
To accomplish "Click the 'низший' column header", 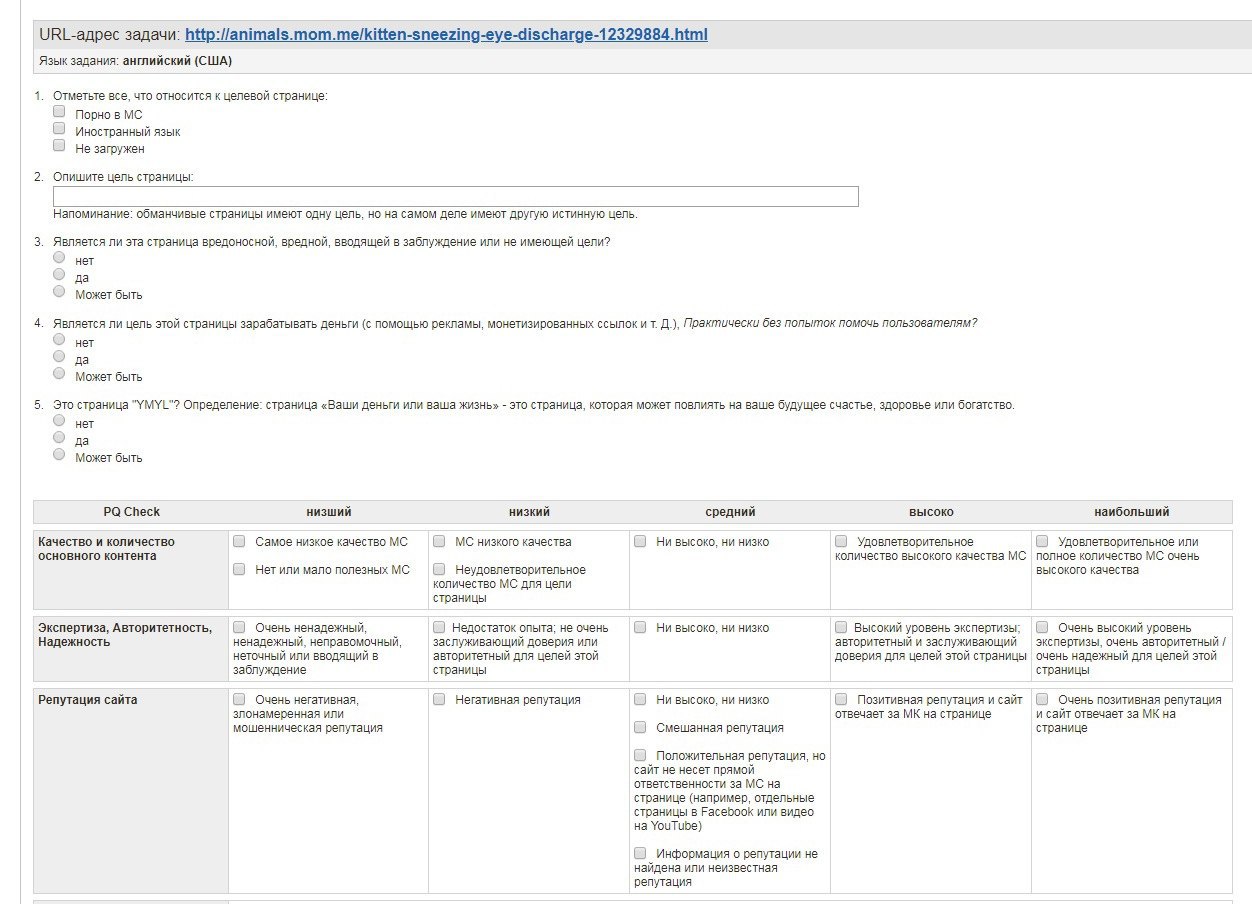I will click(x=329, y=512).
